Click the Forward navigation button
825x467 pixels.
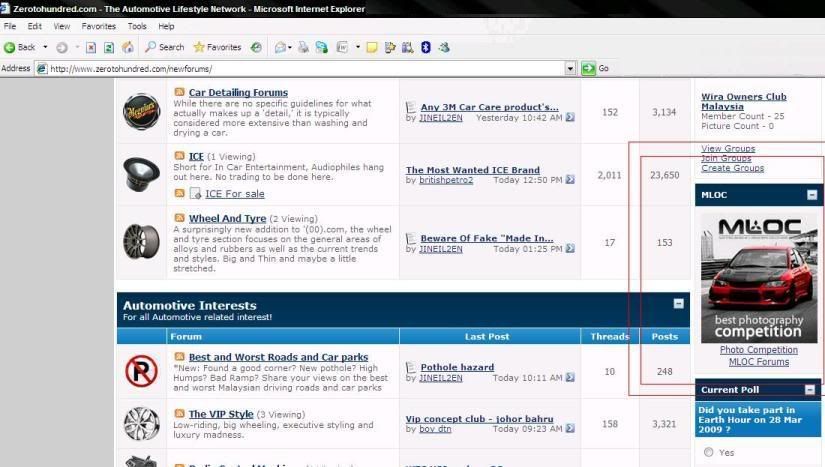[x=62, y=48]
